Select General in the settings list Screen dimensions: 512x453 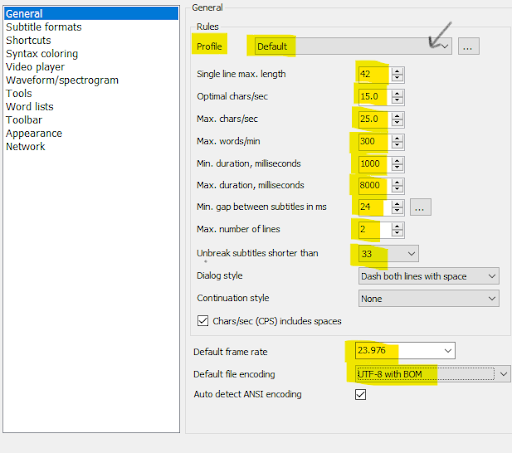pyautogui.click(x=91, y=14)
